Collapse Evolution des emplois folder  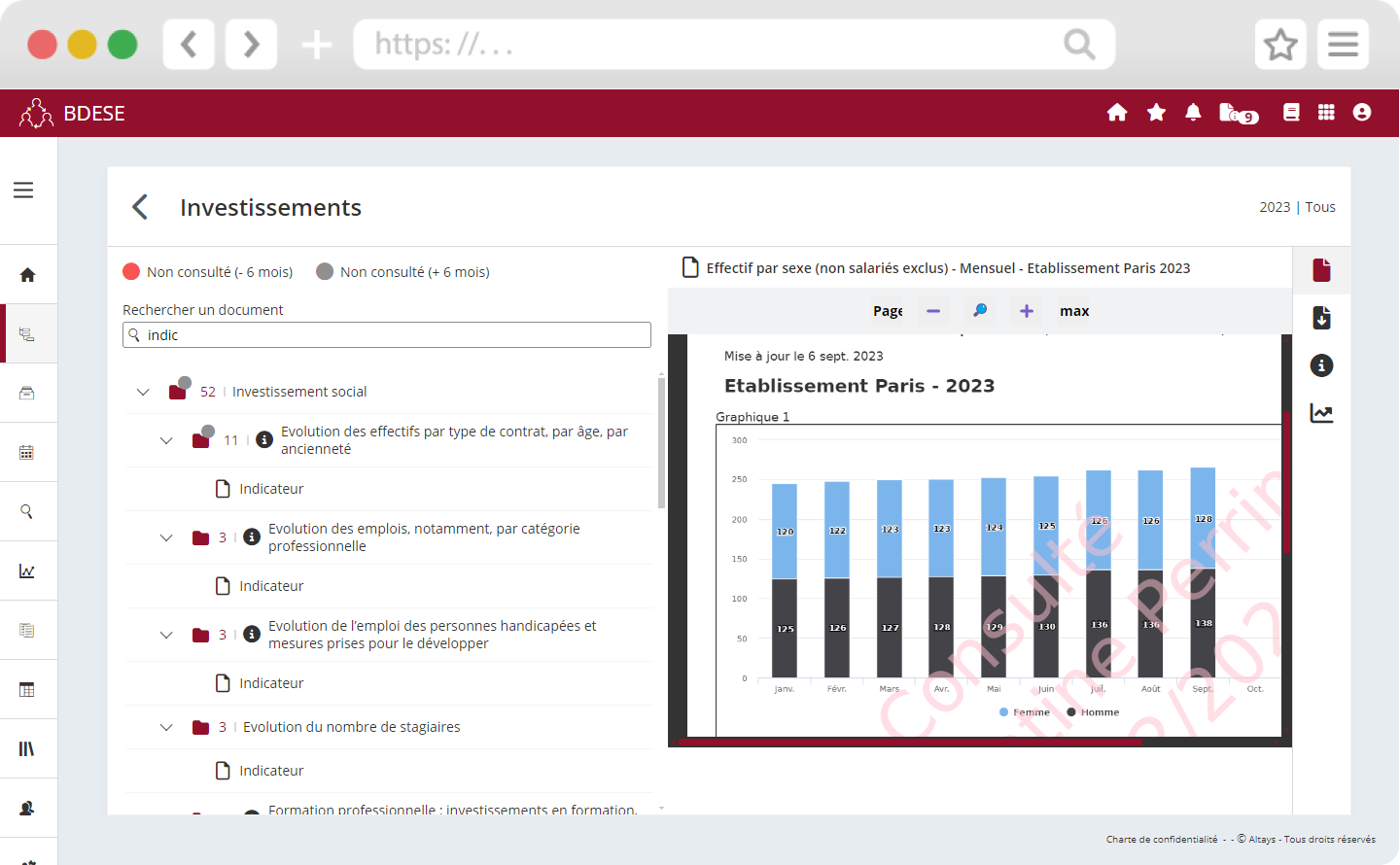point(166,537)
